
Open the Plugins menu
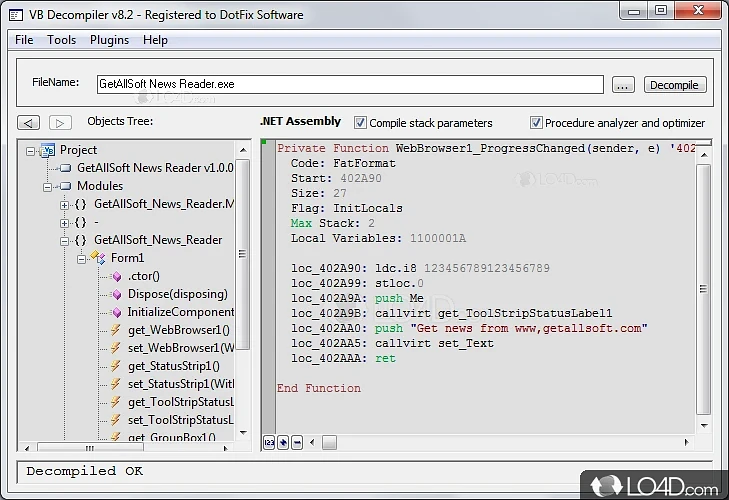click(109, 40)
